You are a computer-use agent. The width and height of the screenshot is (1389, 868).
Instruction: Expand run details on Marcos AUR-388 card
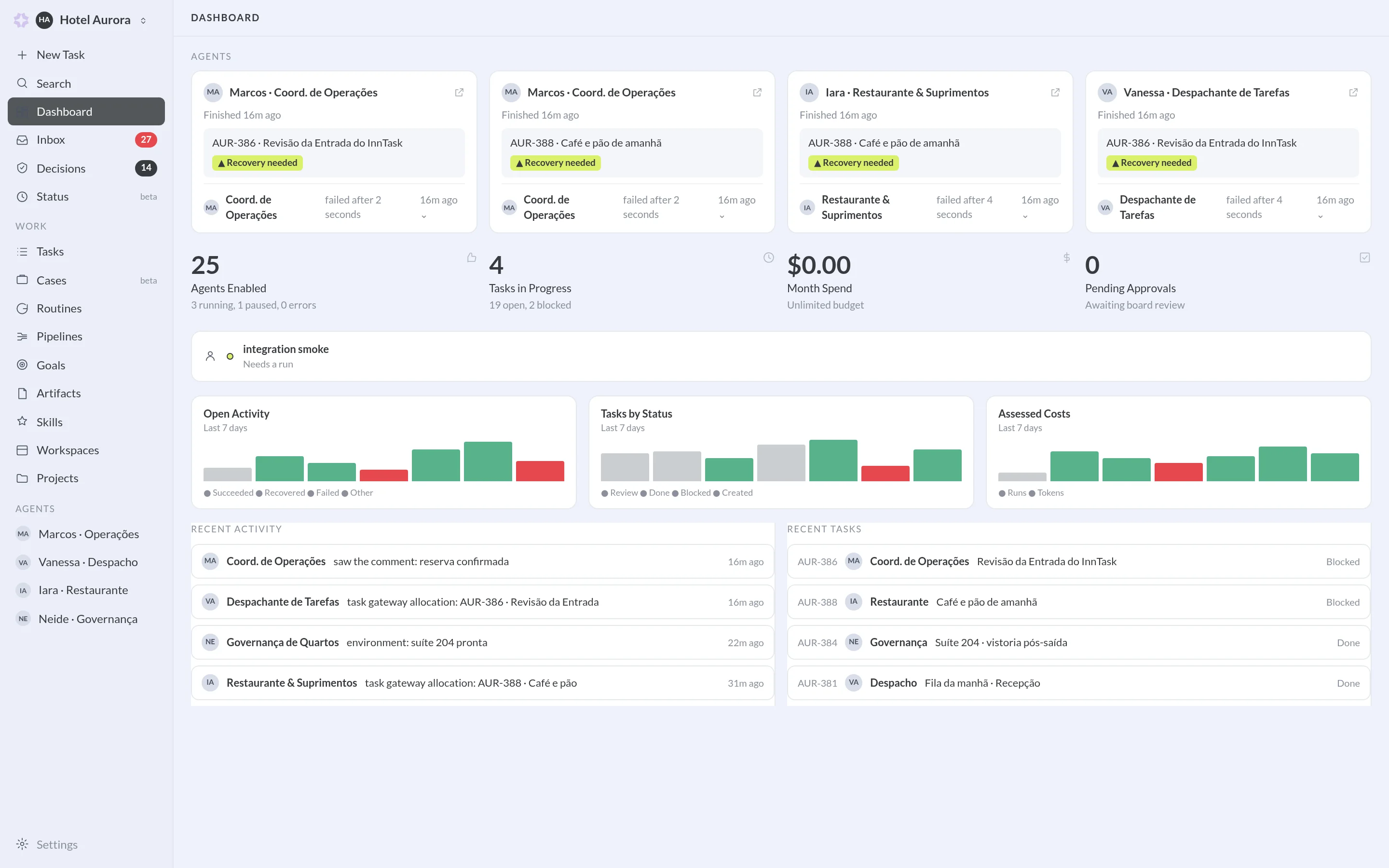pos(722,217)
